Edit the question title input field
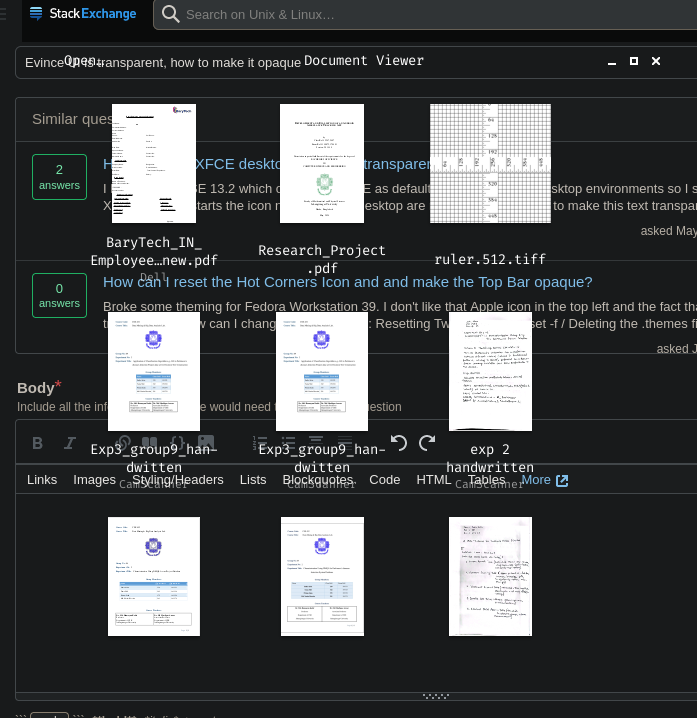 point(356,62)
